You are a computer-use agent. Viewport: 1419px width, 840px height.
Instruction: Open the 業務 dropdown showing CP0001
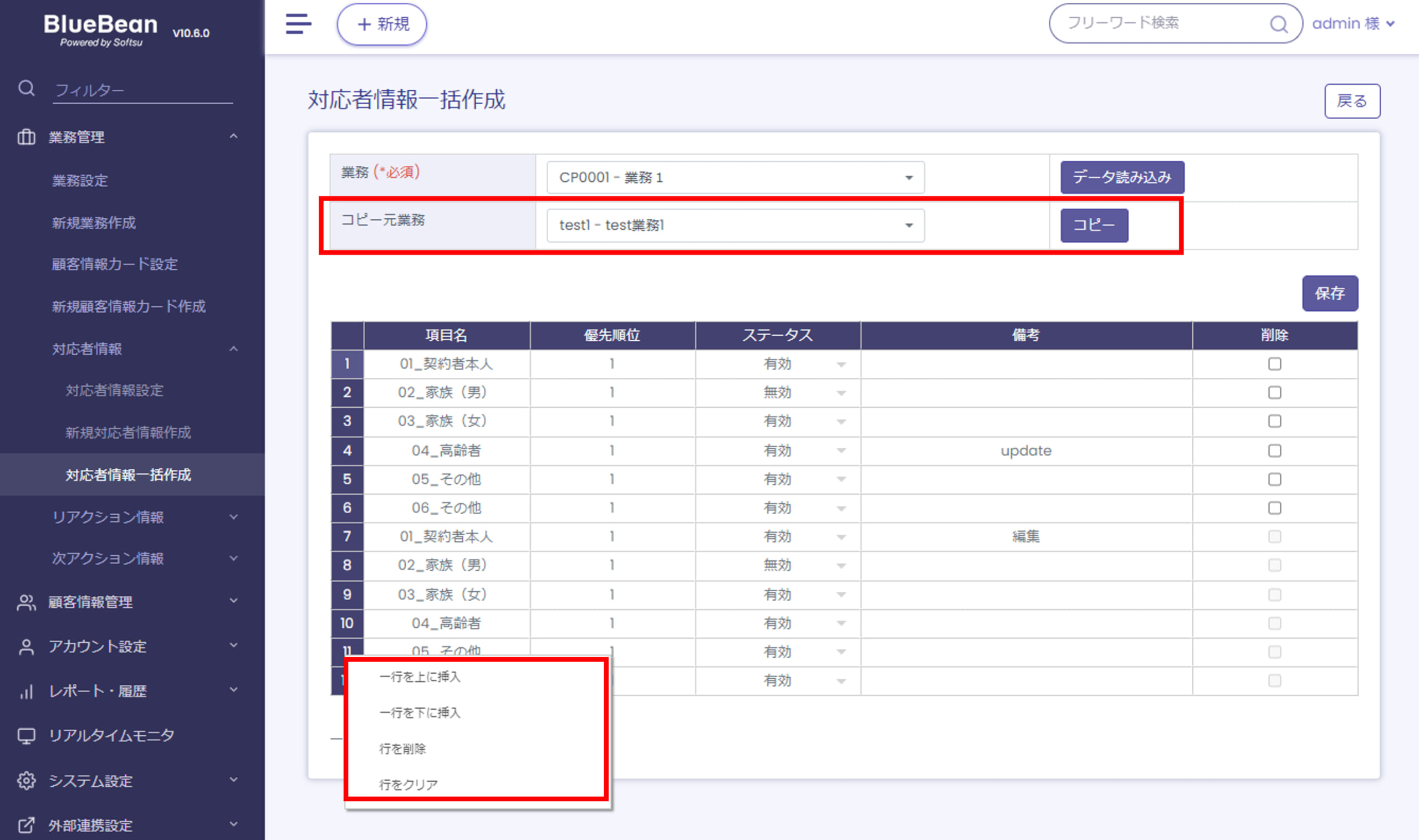(x=735, y=178)
